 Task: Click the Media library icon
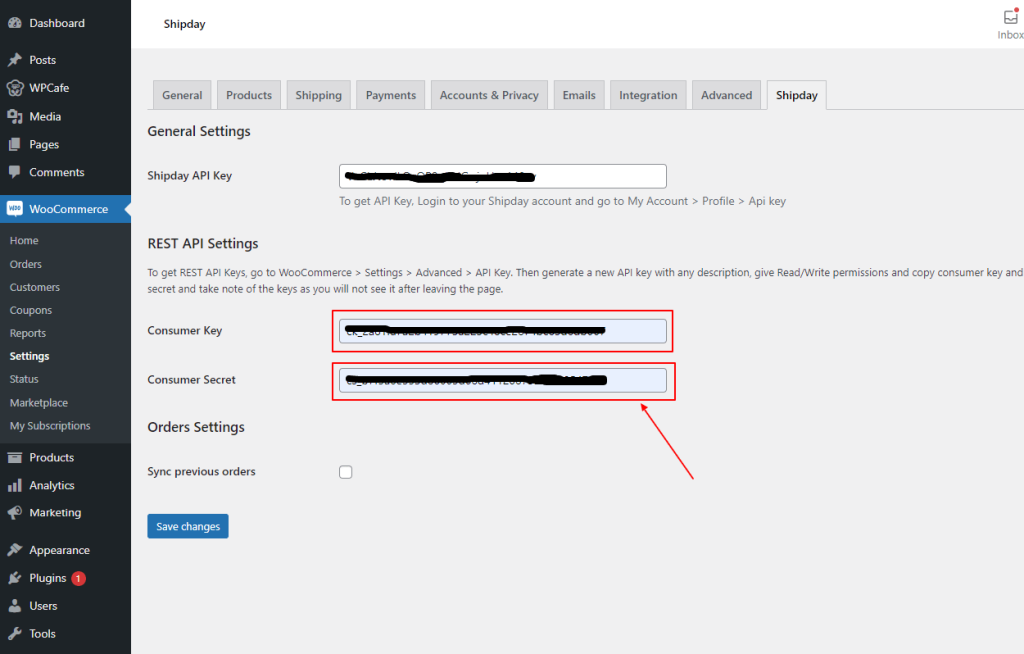pos(14,116)
